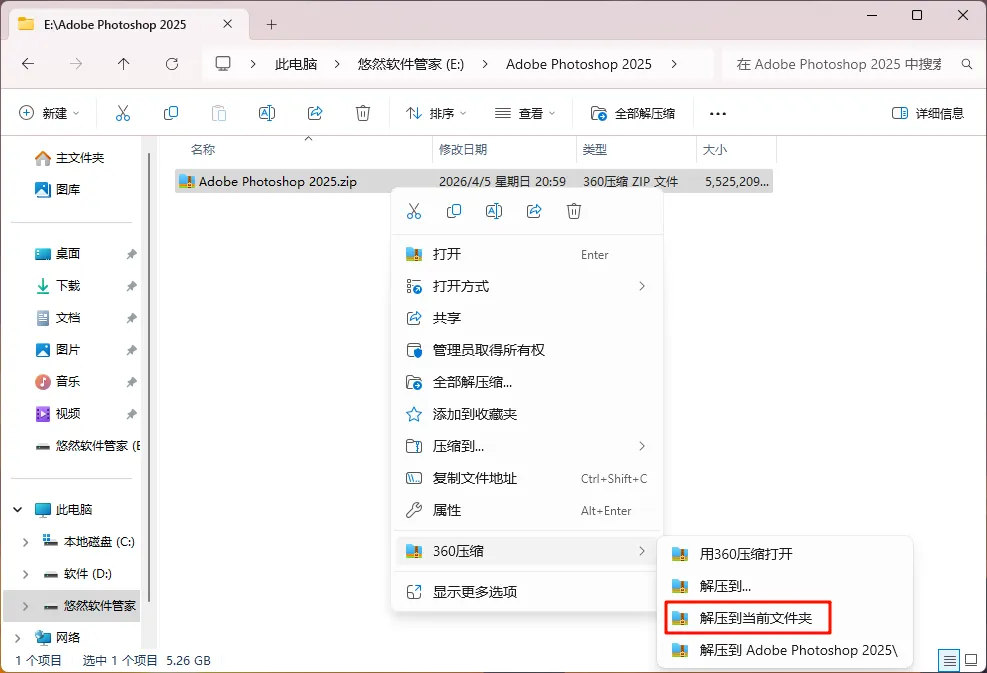This screenshot has width=987, height=673.
Task: Open the 排序 sort dropdown
Action: [x=436, y=113]
